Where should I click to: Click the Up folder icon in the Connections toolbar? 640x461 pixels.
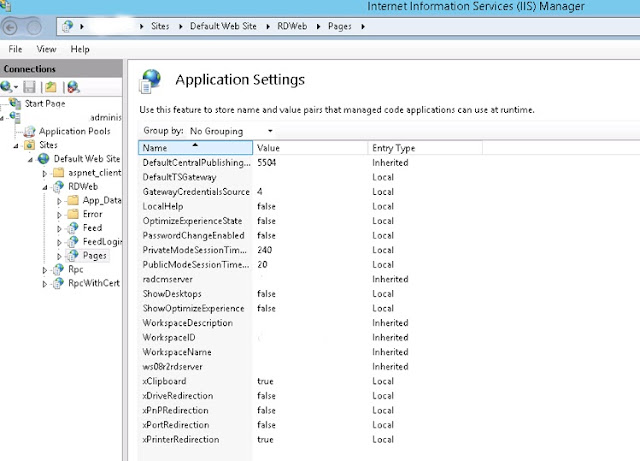coord(51,87)
